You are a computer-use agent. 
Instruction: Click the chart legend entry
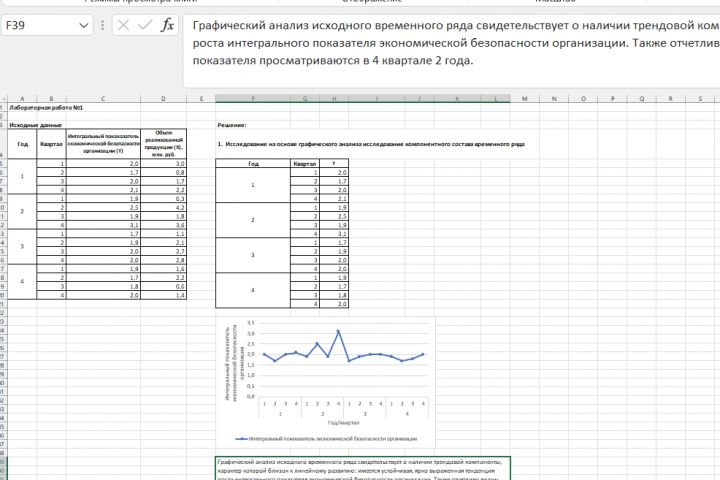[326, 439]
